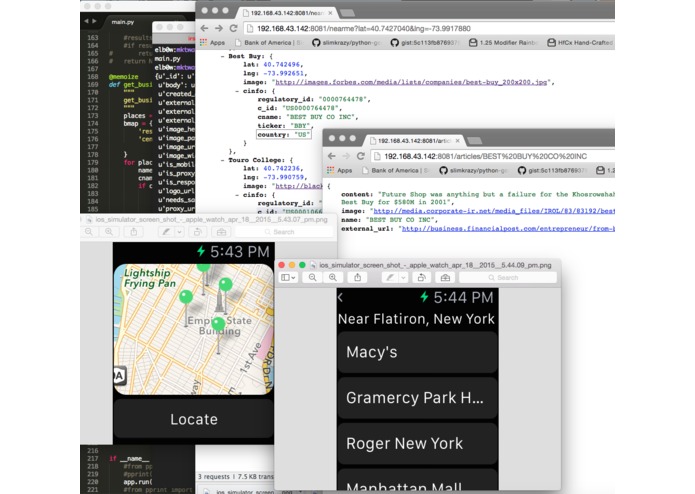Open the HfCx Hand-Crafted bookmark
The height and width of the screenshot is (494, 695).
tap(580, 43)
